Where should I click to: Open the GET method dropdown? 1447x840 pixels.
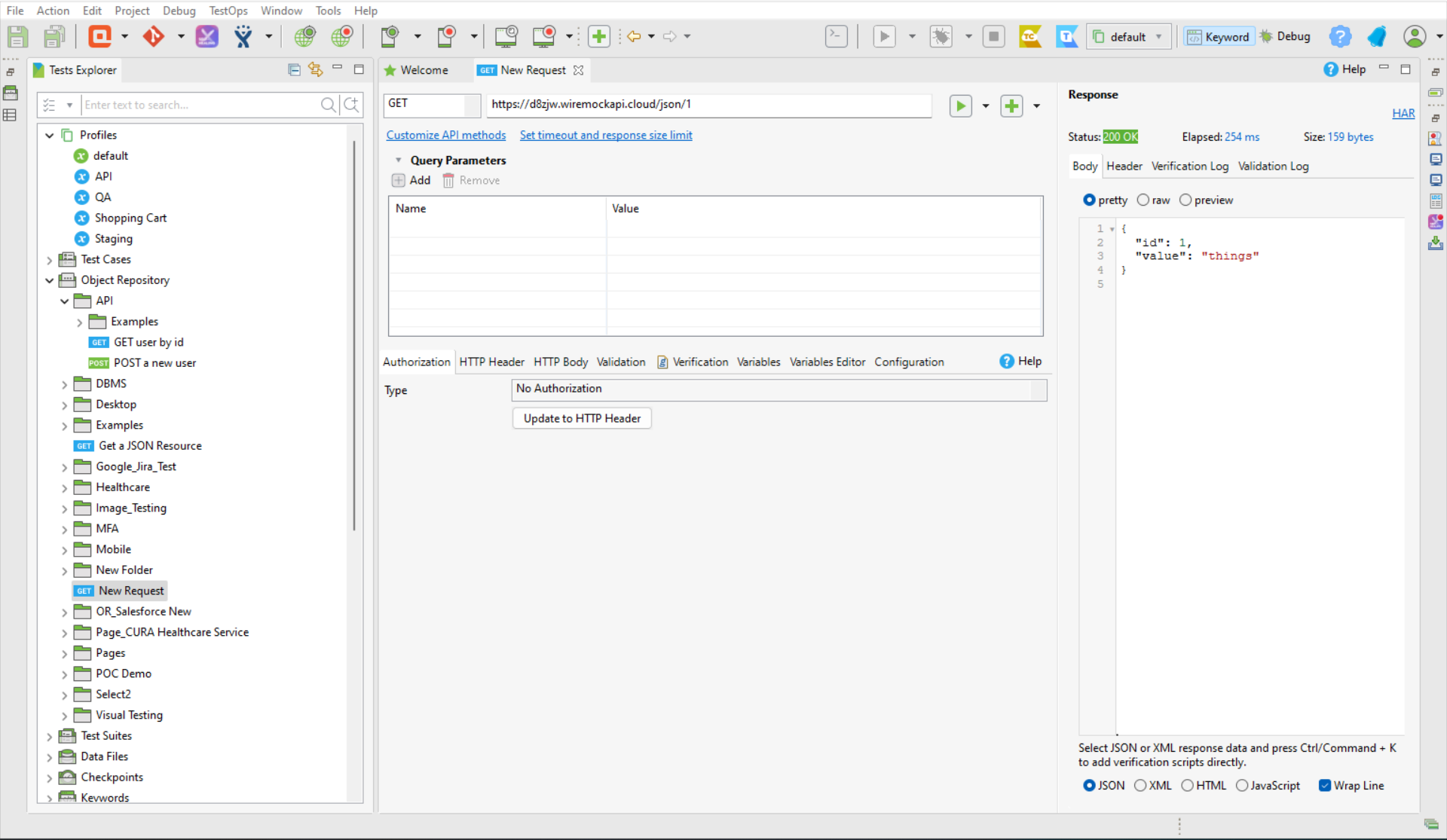coord(432,104)
